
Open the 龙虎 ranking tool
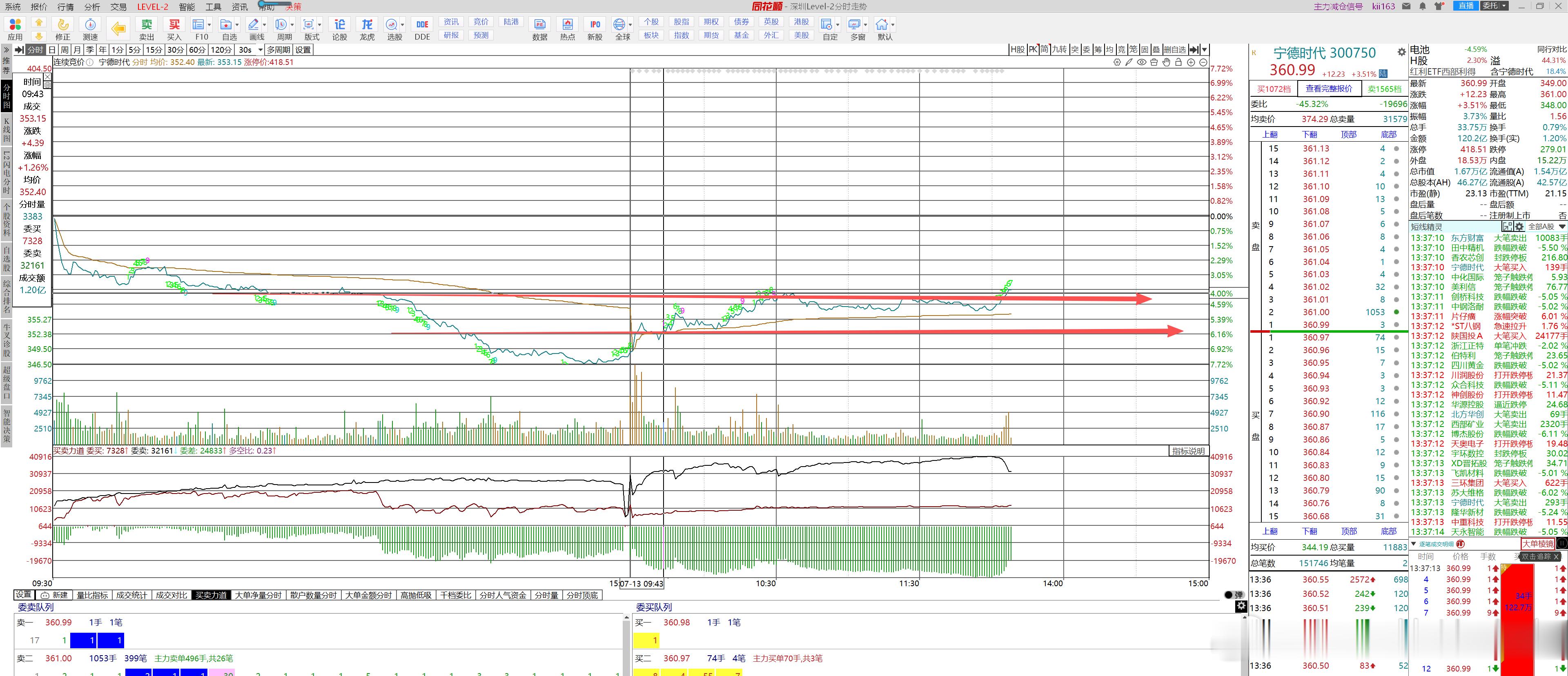point(367,29)
